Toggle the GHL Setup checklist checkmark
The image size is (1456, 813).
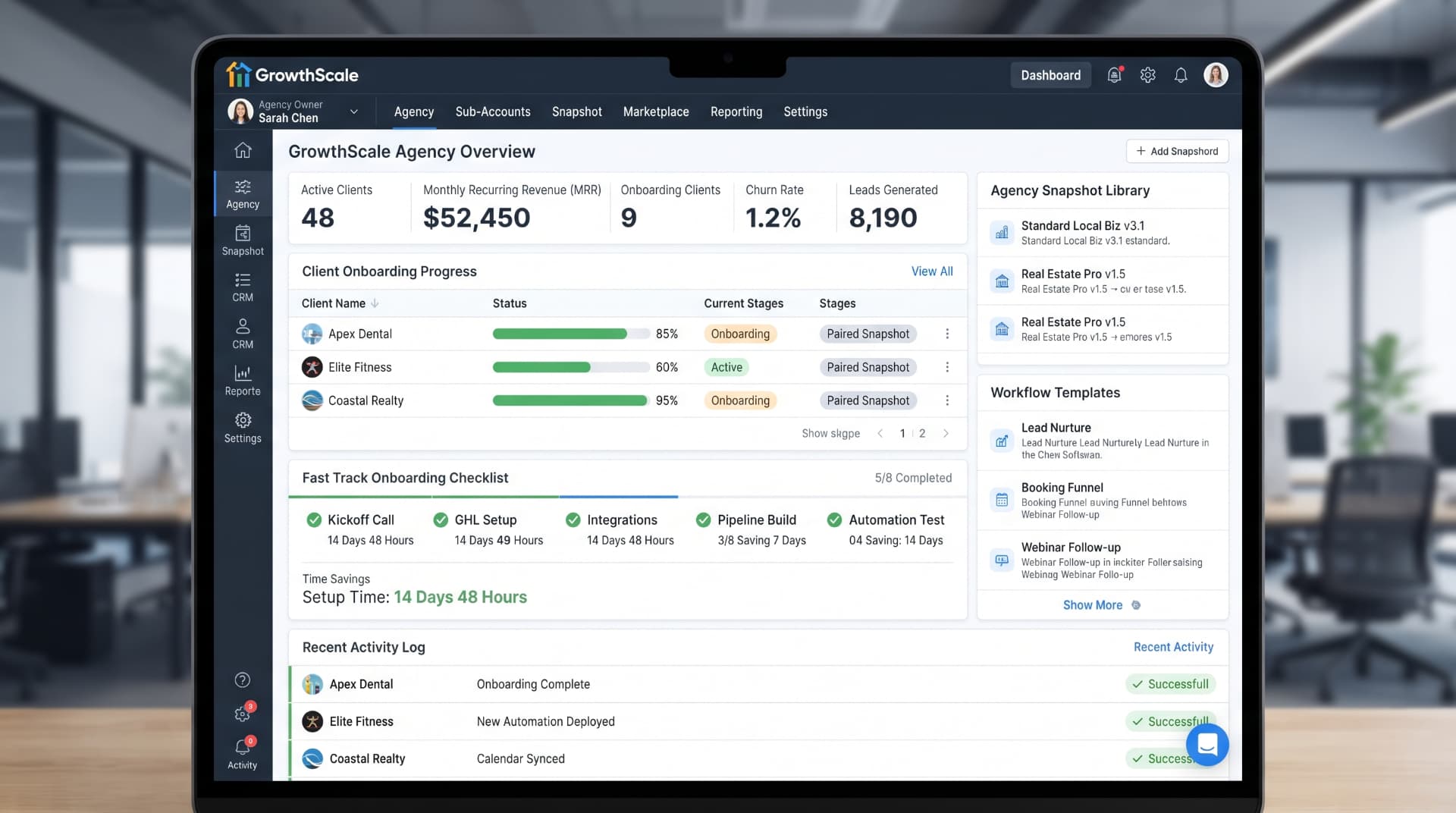(441, 520)
